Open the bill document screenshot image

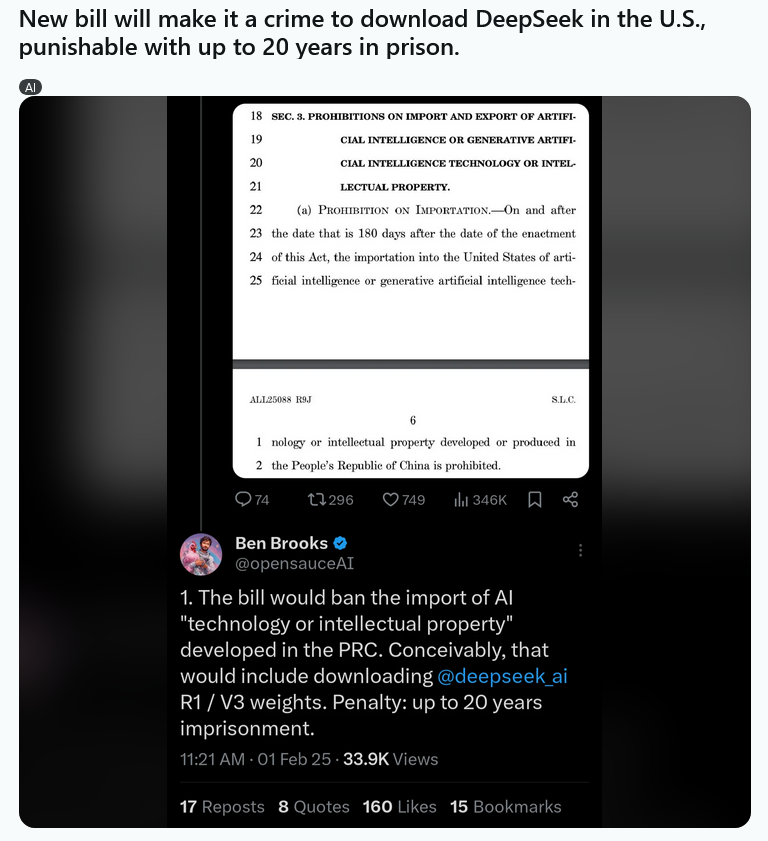410,290
